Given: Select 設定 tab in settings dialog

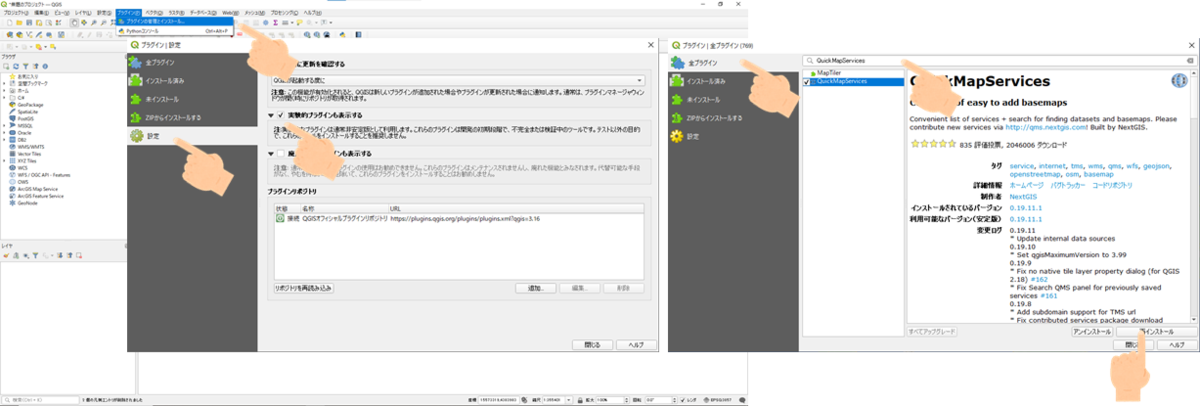Looking at the screenshot, I should (x=190, y=135).
